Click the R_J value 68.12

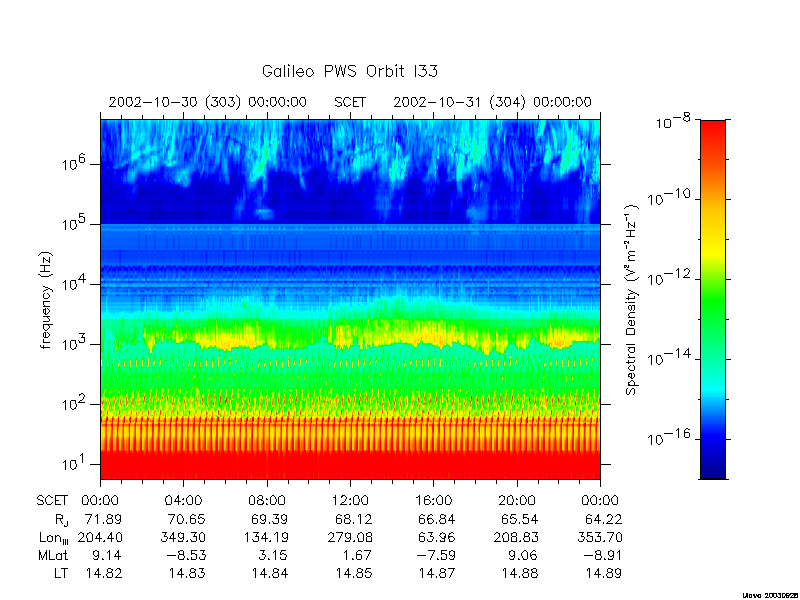click(353, 519)
